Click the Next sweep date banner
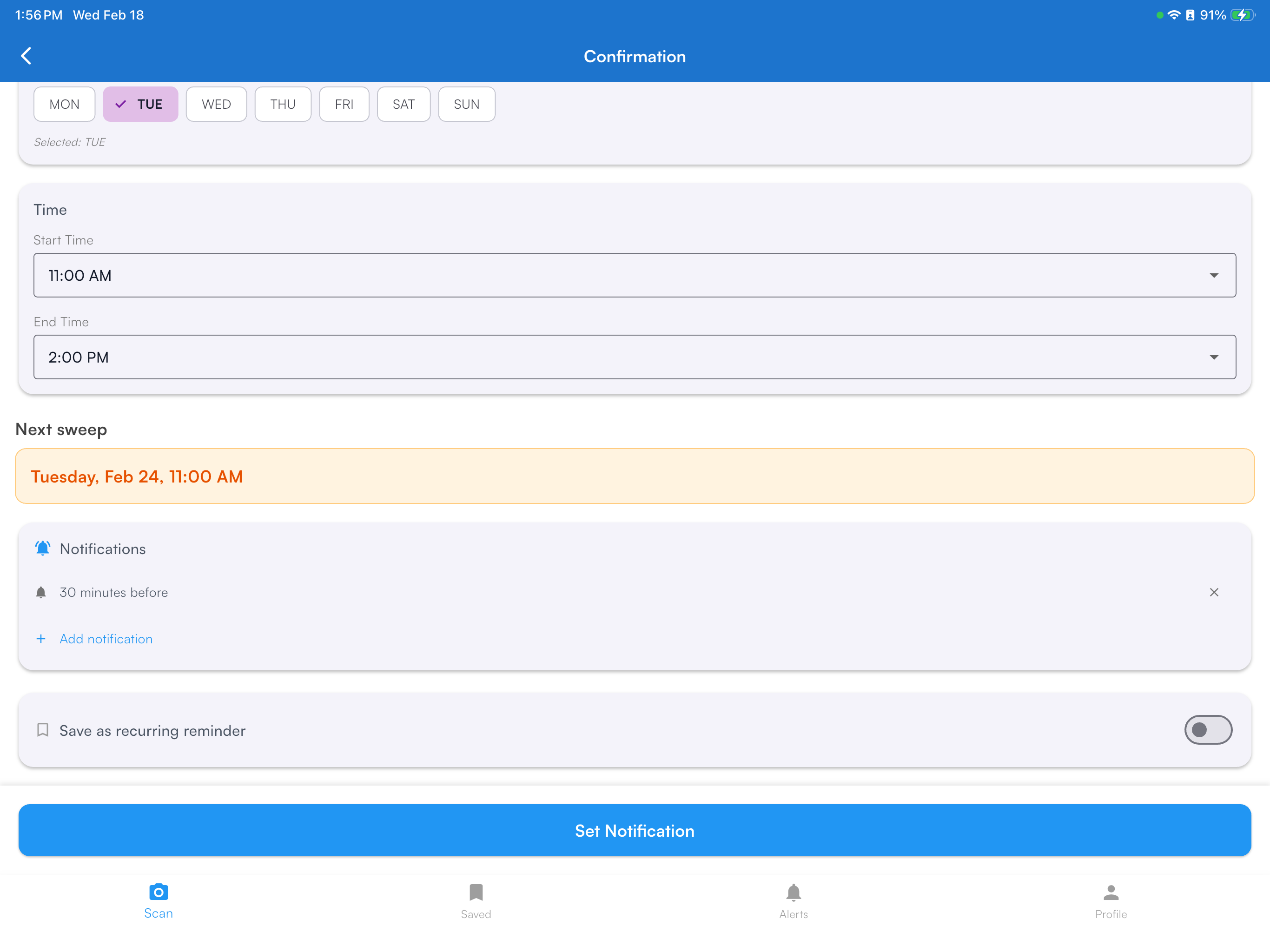1270x952 pixels. pos(635,476)
